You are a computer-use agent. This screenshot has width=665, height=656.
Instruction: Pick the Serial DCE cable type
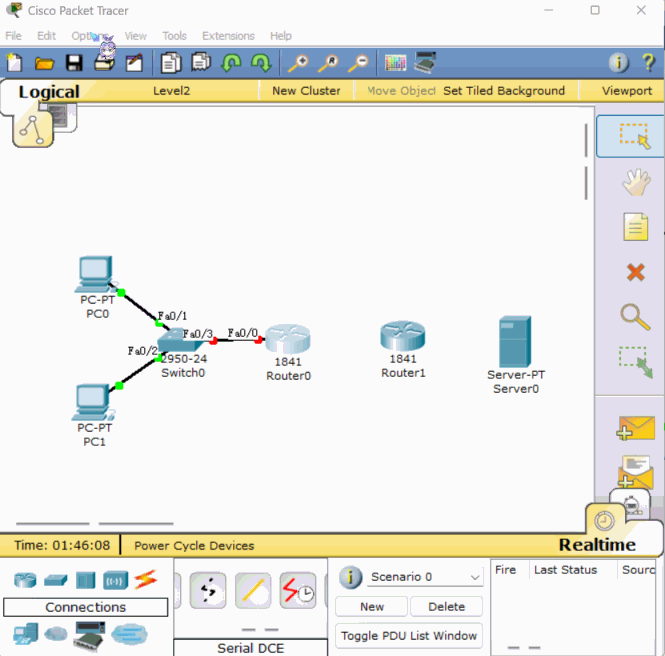(x=298, y=591)
